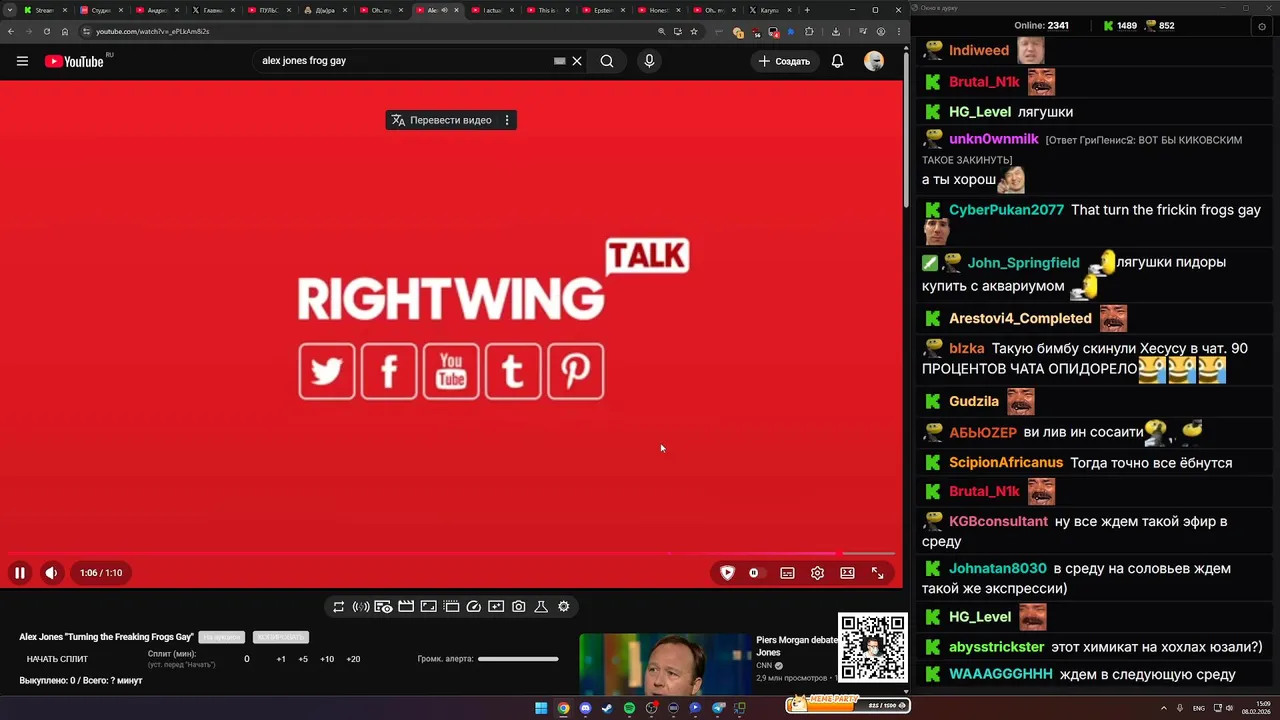Image resolution: width=1280 pixels, height=720 pixels.
Task: Open translate video options menu
Action: coord(507,120)
